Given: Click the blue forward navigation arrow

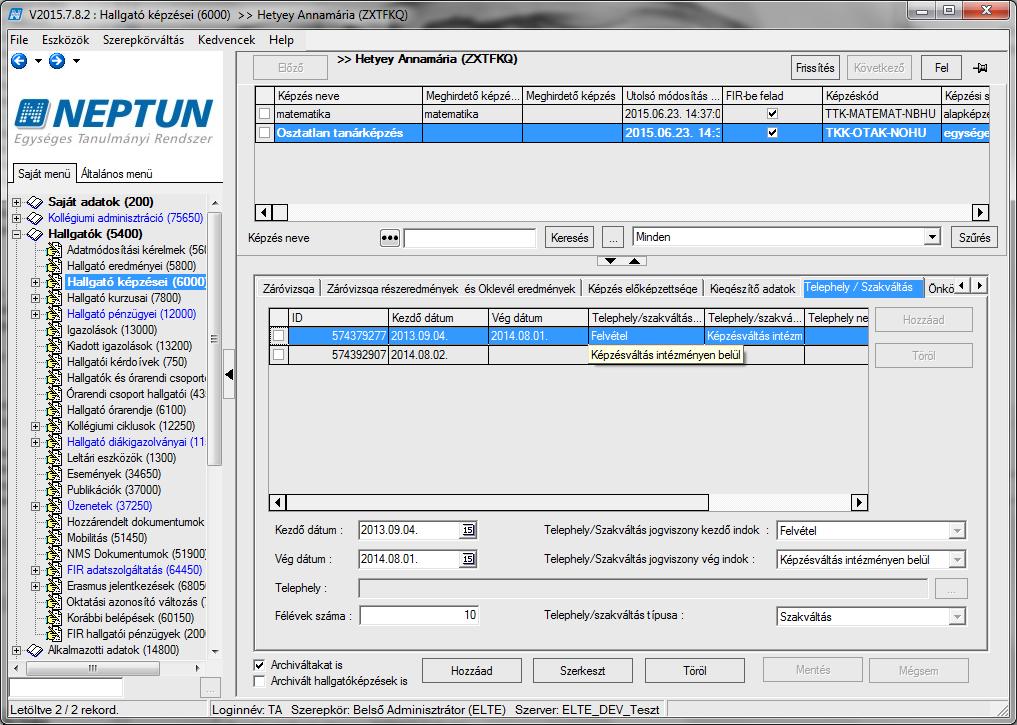Looking at the screenshot, I should [x=57, y=61].
